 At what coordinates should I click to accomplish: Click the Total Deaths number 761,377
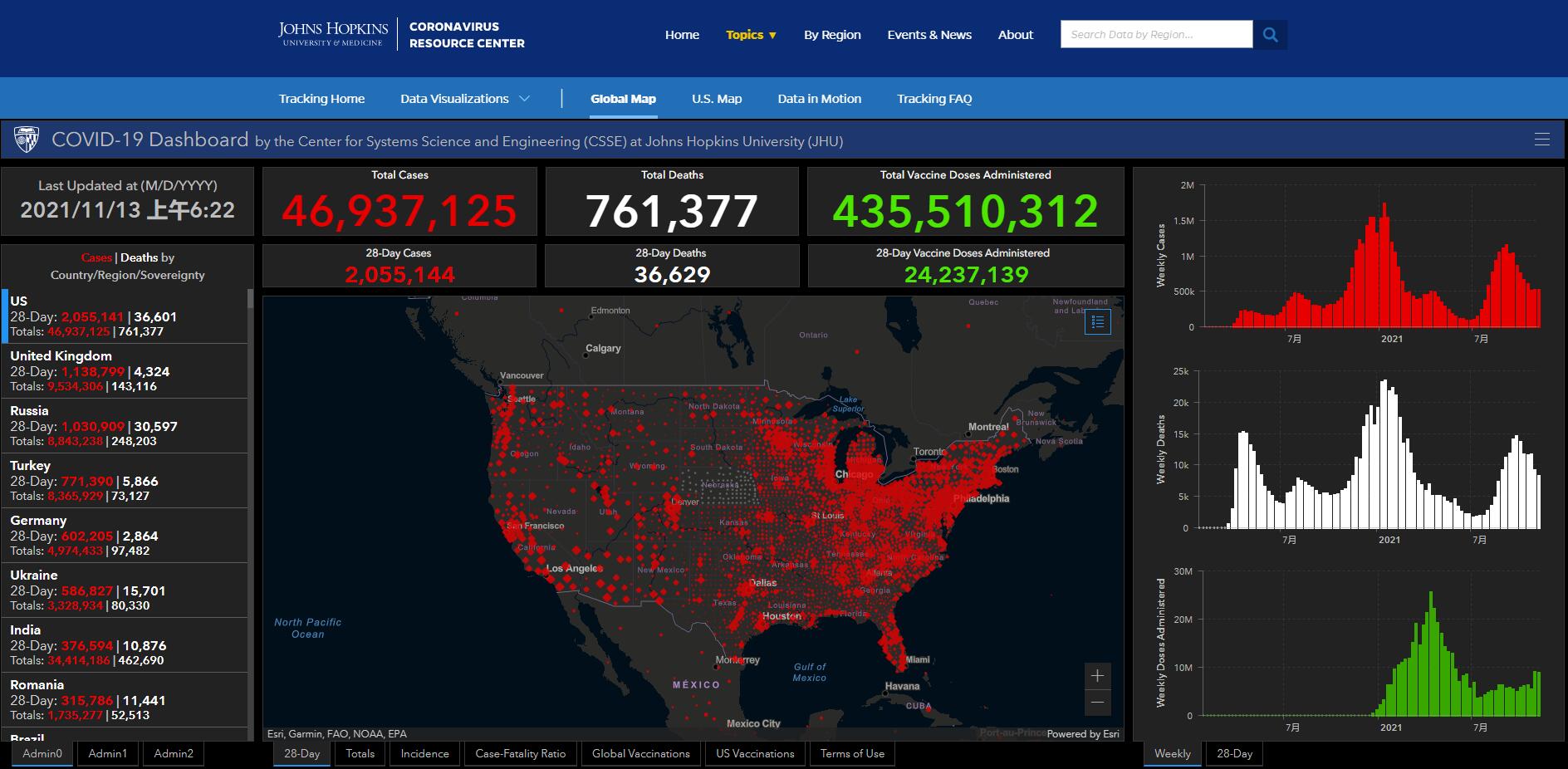(x=672, y=211)
